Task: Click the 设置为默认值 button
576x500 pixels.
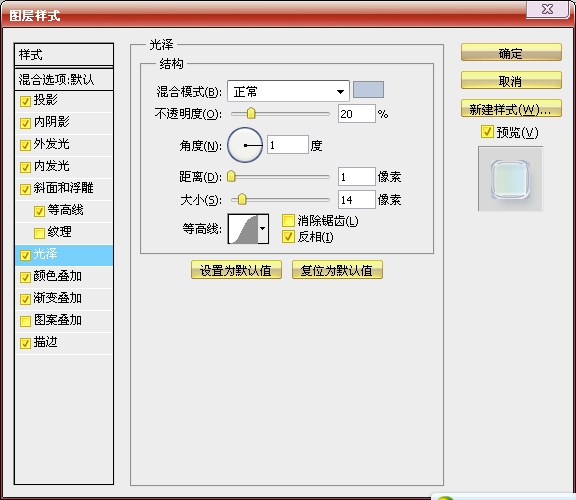Action: [x=236, y=270]
